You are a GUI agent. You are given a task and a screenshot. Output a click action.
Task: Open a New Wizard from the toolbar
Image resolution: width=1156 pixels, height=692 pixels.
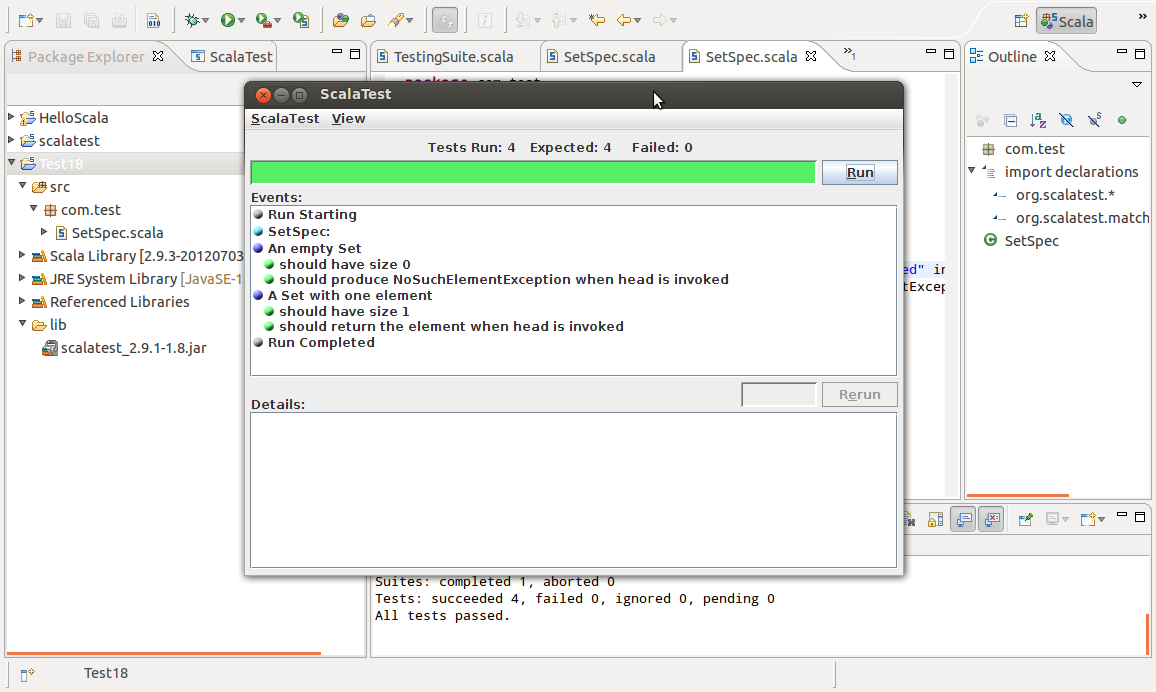click(25, 19)
